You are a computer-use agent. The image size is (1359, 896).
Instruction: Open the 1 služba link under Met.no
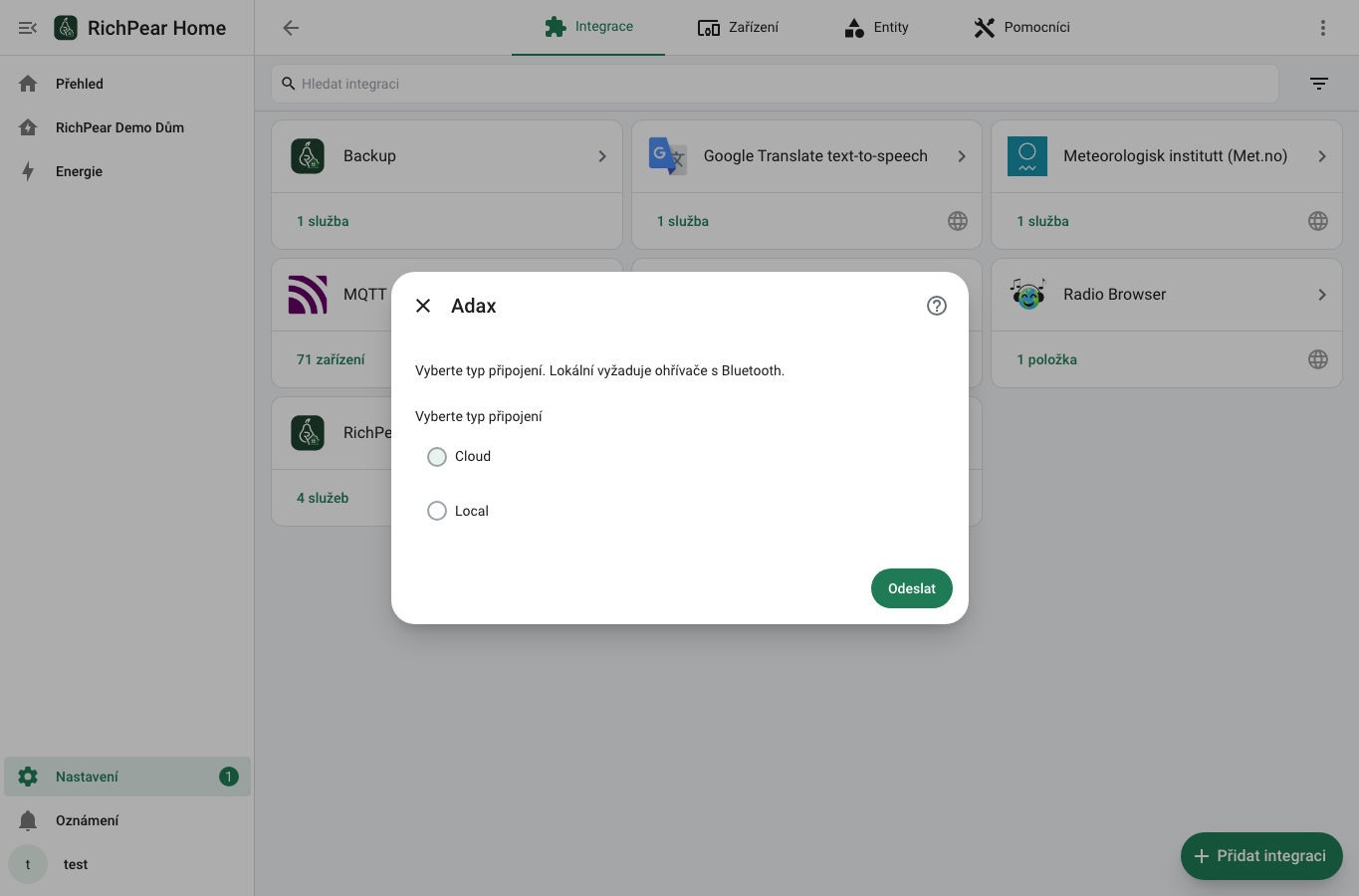[x=1042, y=221]
